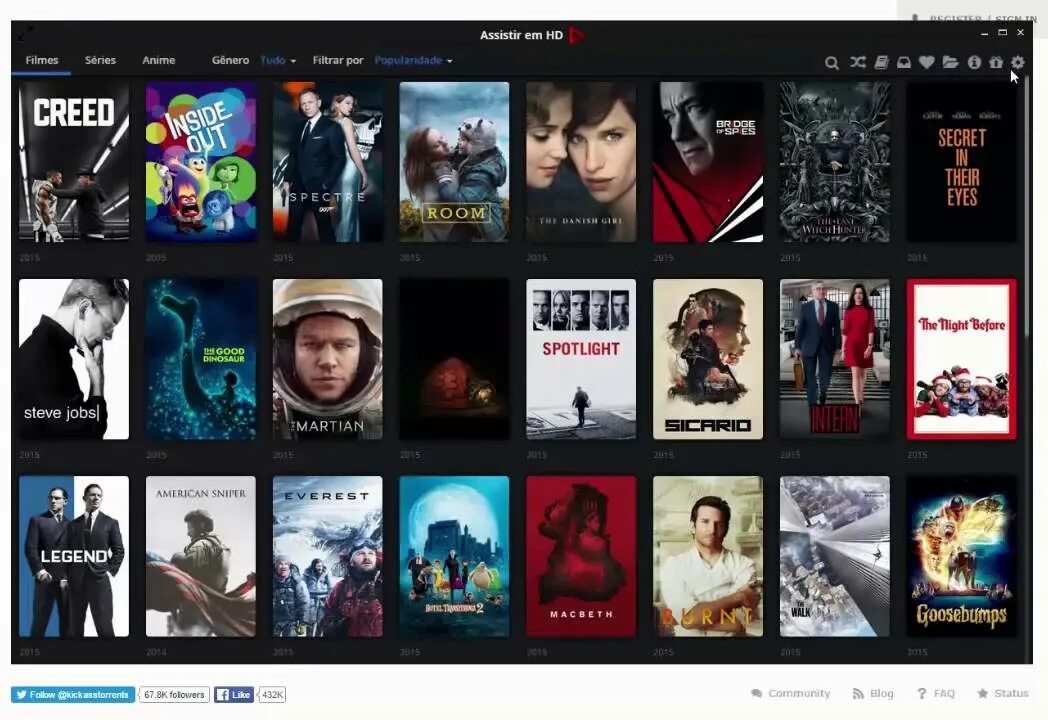The height and width of the screenshot is (720, 1048).
Task: Open the Legend poster
Action: [x=74, y=556]
